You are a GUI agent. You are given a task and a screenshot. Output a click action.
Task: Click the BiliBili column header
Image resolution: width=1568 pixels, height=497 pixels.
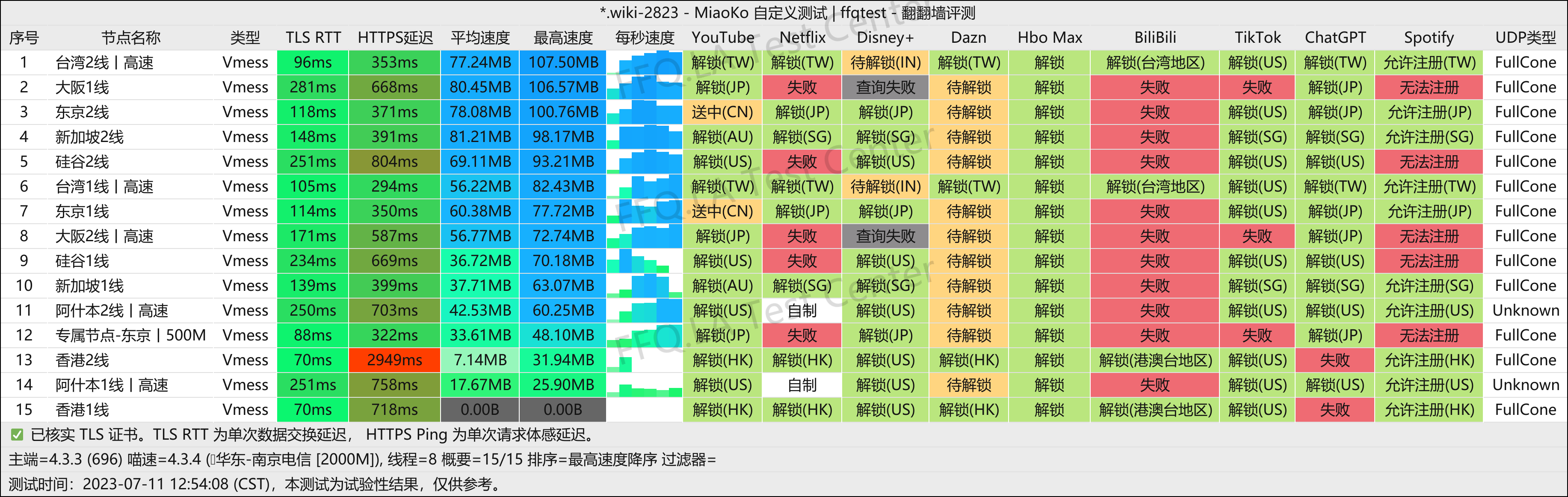pos(1155,38)
